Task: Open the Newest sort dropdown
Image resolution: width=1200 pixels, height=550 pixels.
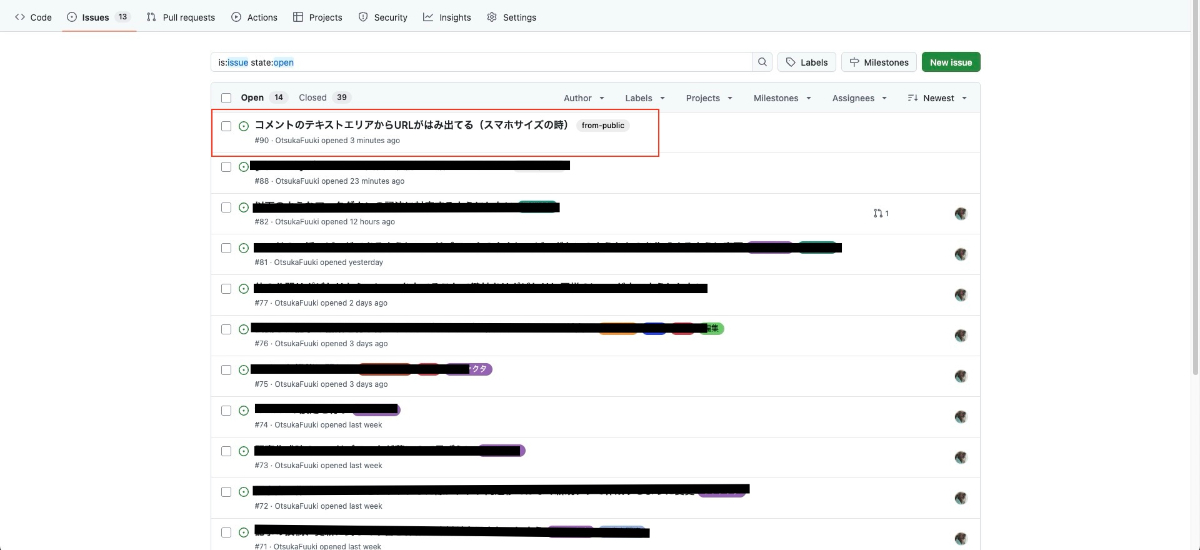Action: [938, 98]
